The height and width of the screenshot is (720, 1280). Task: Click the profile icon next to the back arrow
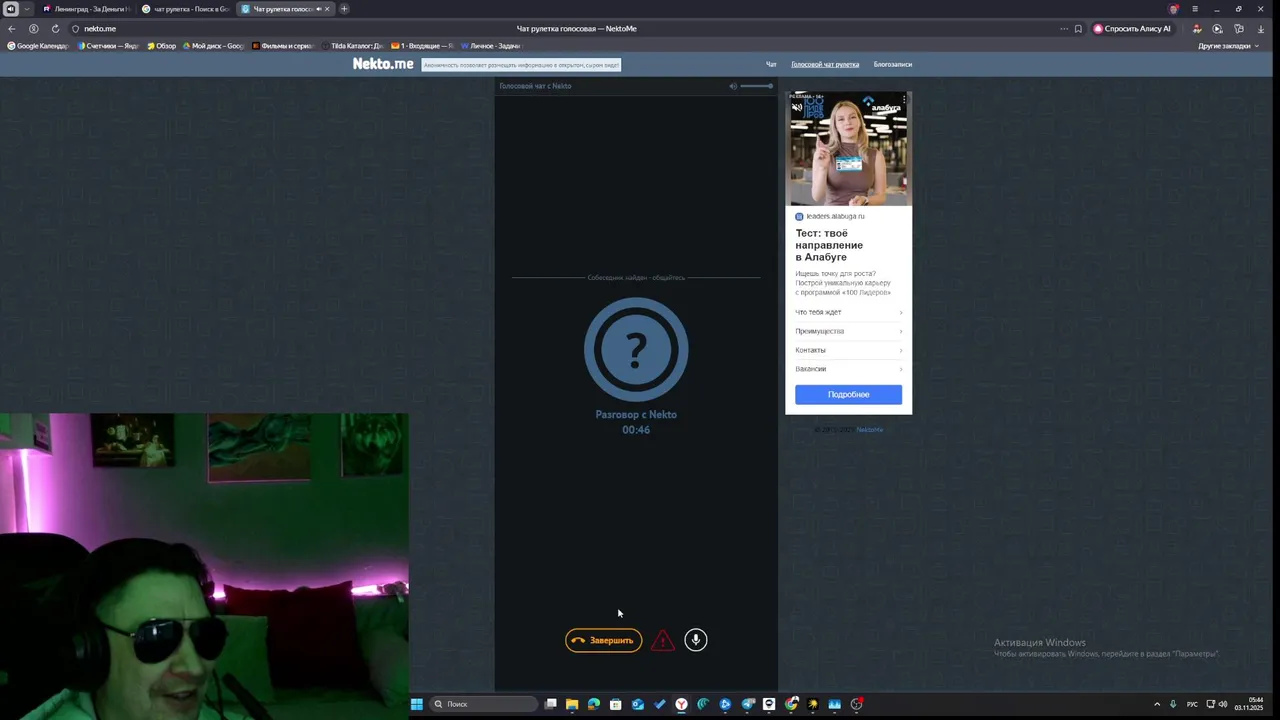33,29
